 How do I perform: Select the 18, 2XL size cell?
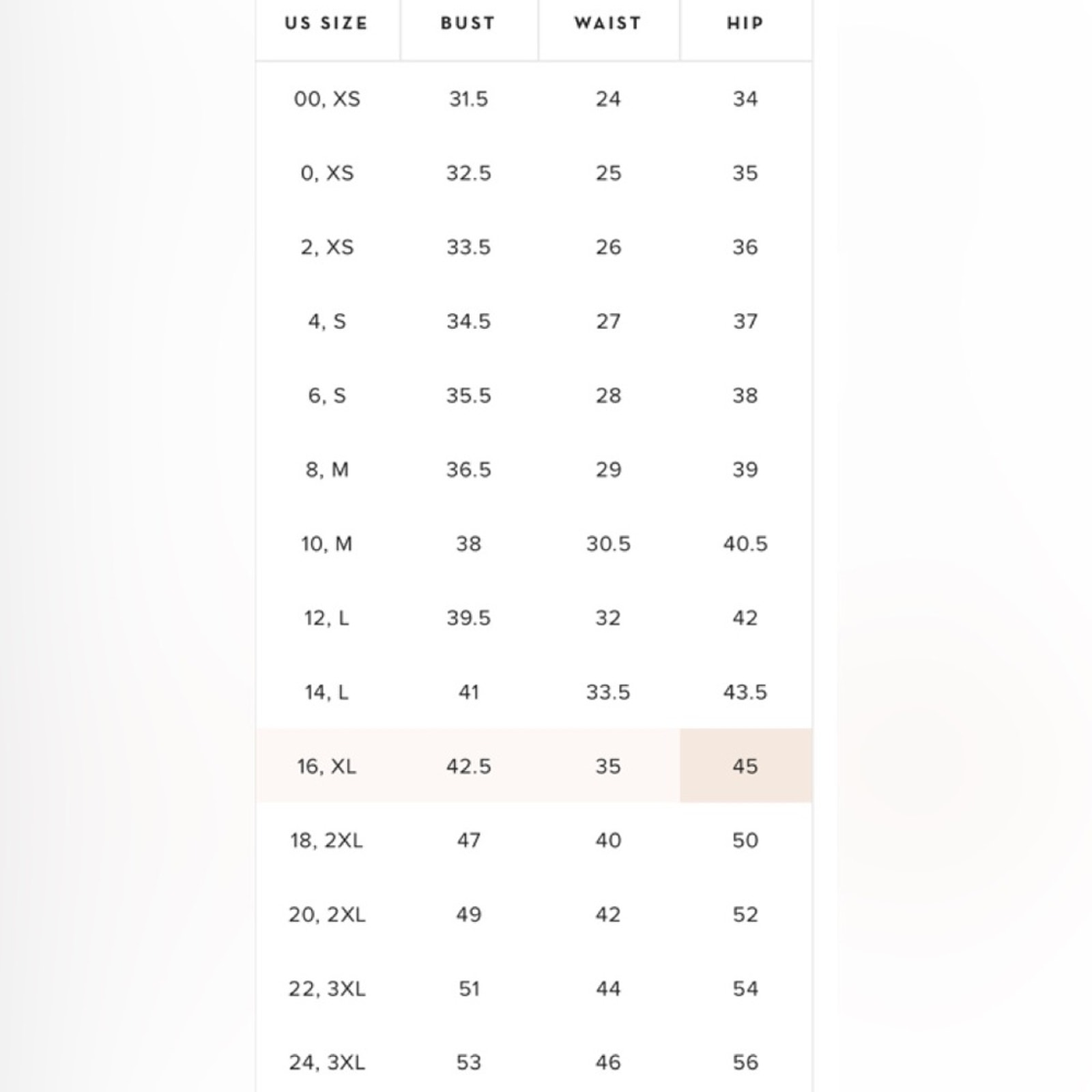tap(327, 840)
